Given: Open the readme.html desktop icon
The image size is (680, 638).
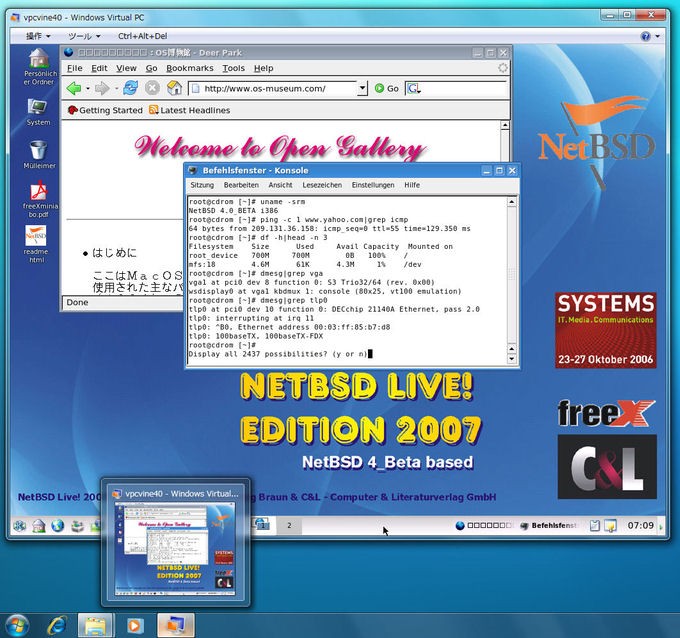Looking at the screenshot, I should click(36, 244).
